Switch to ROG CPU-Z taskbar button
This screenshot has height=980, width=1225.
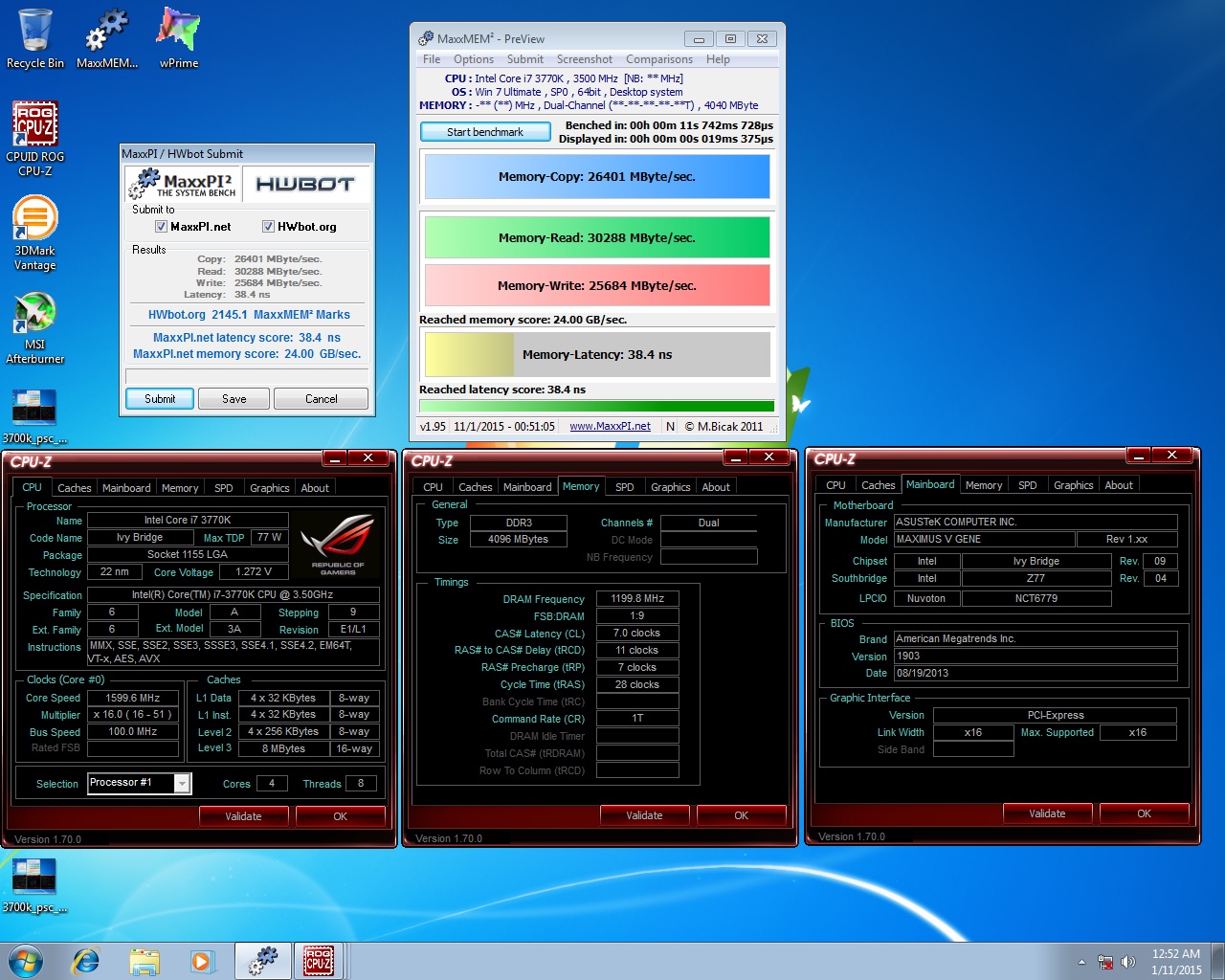[x=319, y=961]
